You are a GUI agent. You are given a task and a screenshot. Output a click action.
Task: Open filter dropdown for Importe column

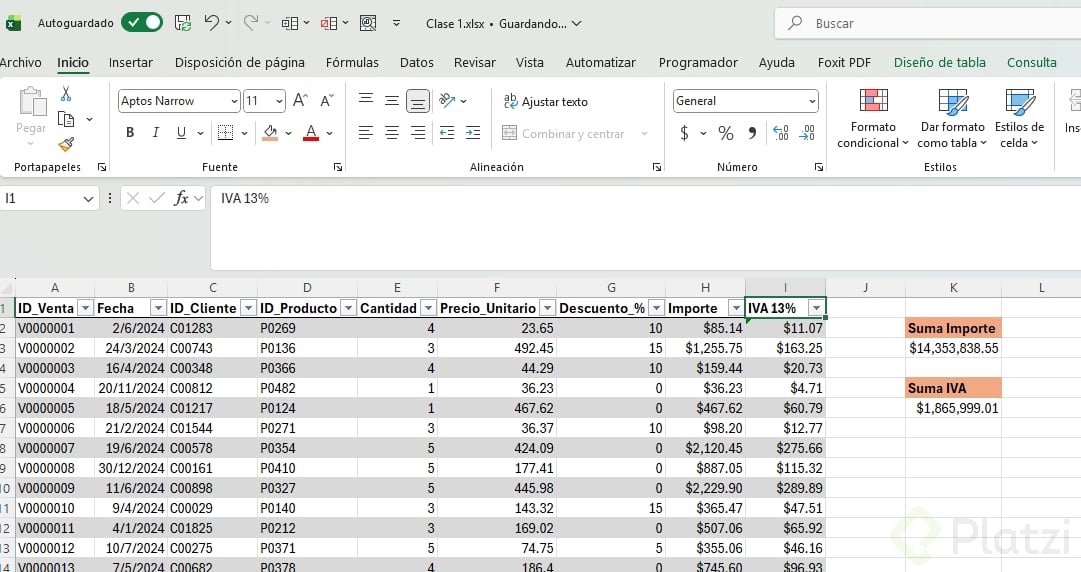(x=735, y=308)
